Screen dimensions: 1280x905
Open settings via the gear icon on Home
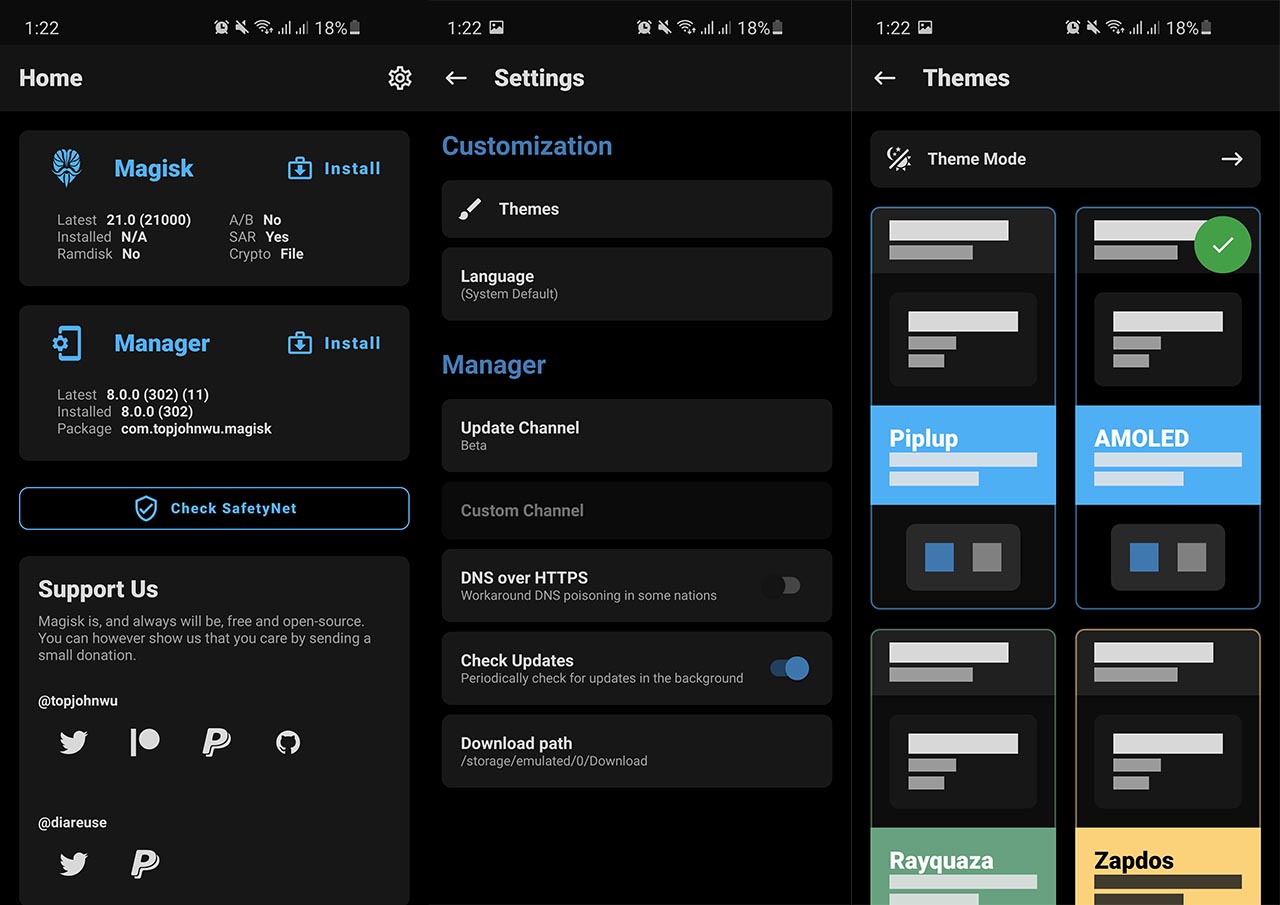(x=400, y=78)
